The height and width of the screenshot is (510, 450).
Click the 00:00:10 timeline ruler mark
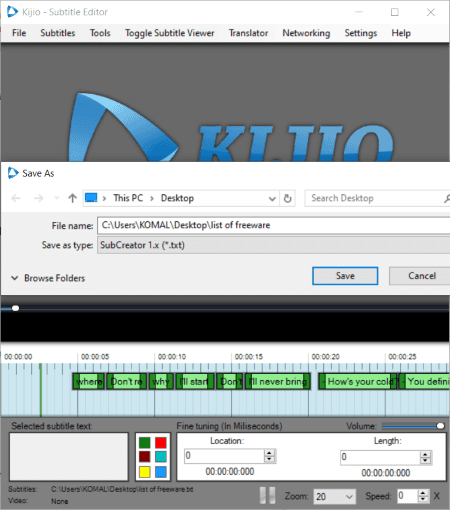pos(172,357)
